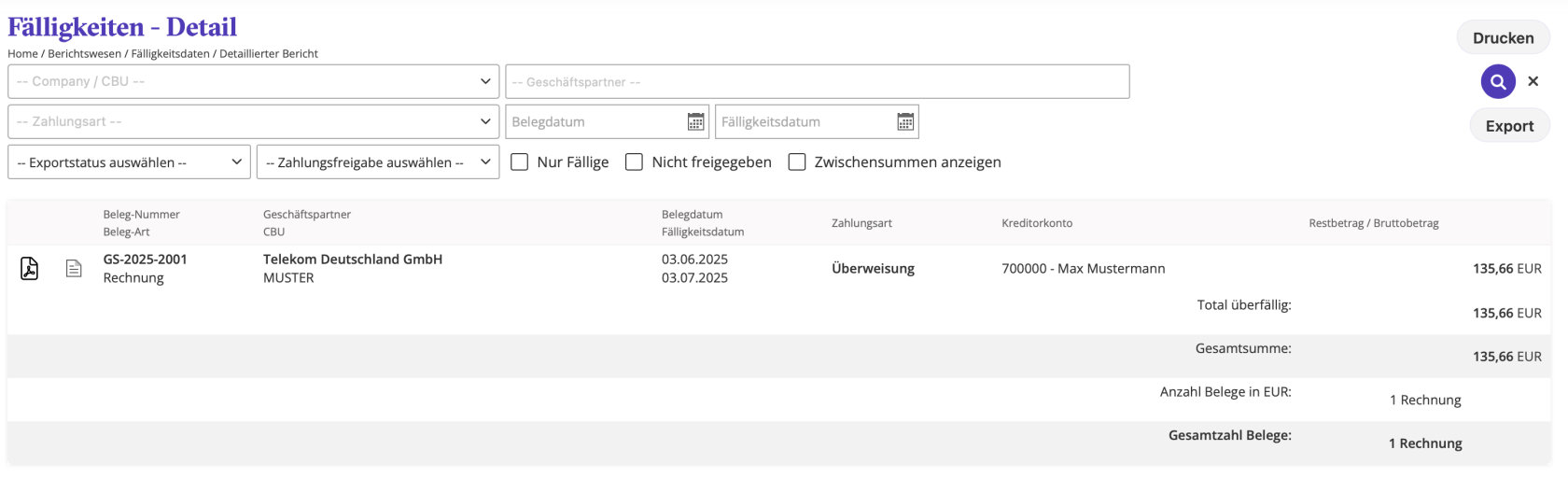Expand the Exportstatus auswählen dropdown
The image size is (1568, 492).
pos(129,162)
